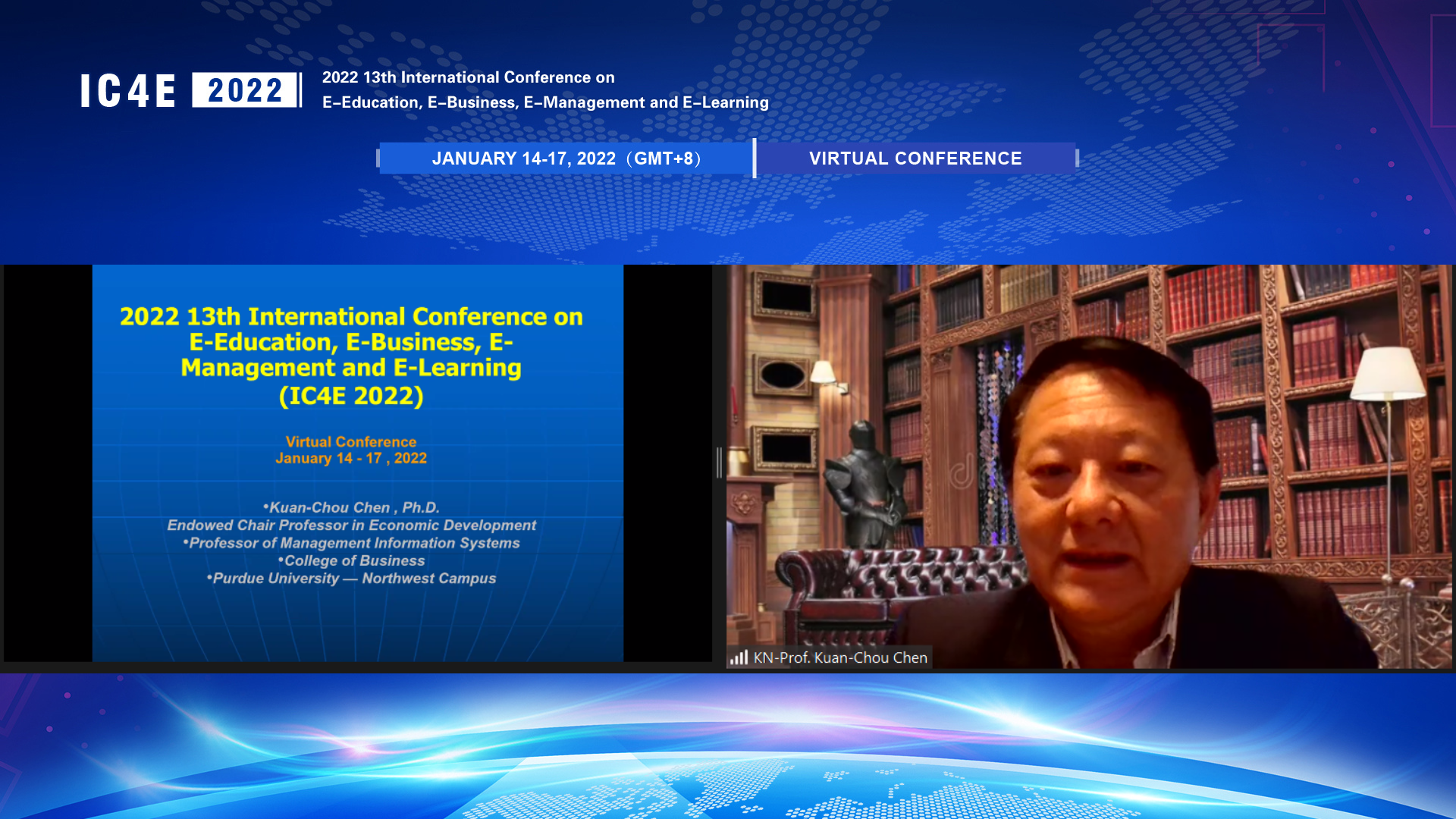Click the header line '2022 13th International Conference on'
Screen dimensions: 1456x819
pos(469,77)
